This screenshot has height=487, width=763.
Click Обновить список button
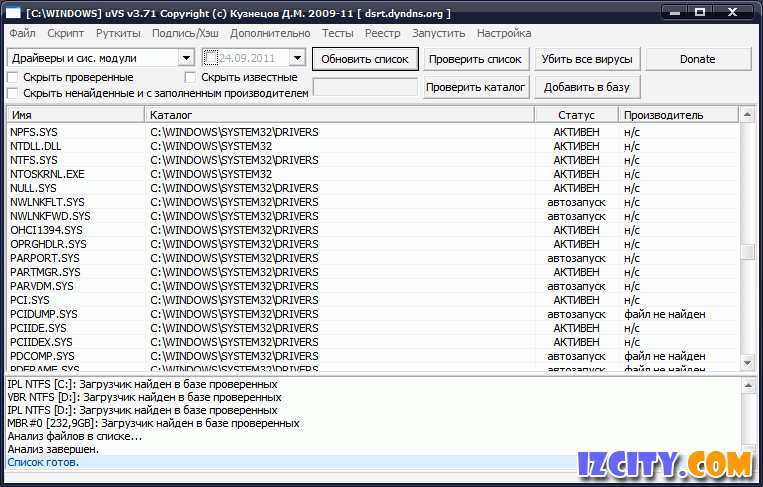365,59
